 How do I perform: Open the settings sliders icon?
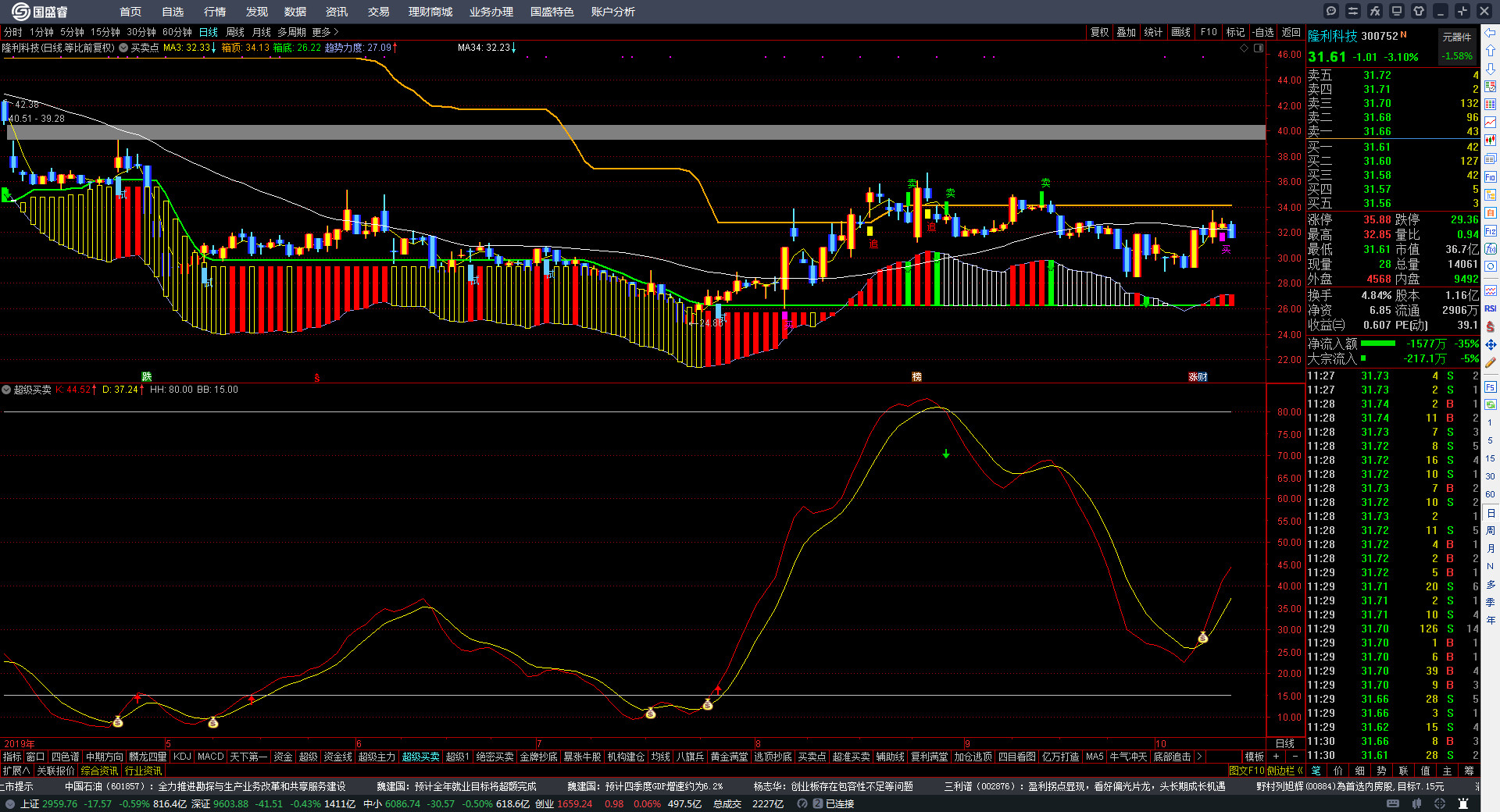click(x=1353, y=11)
